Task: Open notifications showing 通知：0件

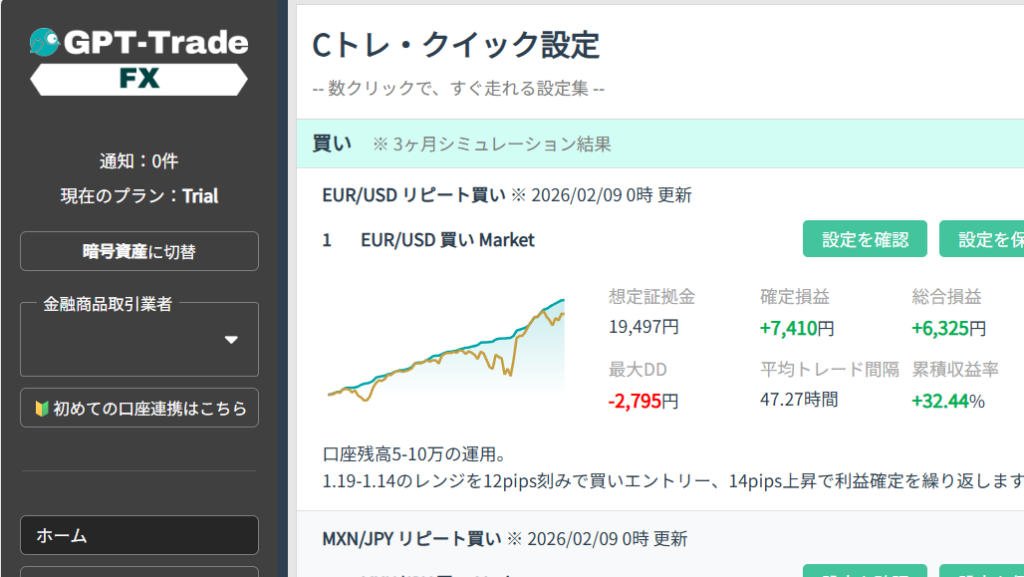Action: tap(139, 161)
